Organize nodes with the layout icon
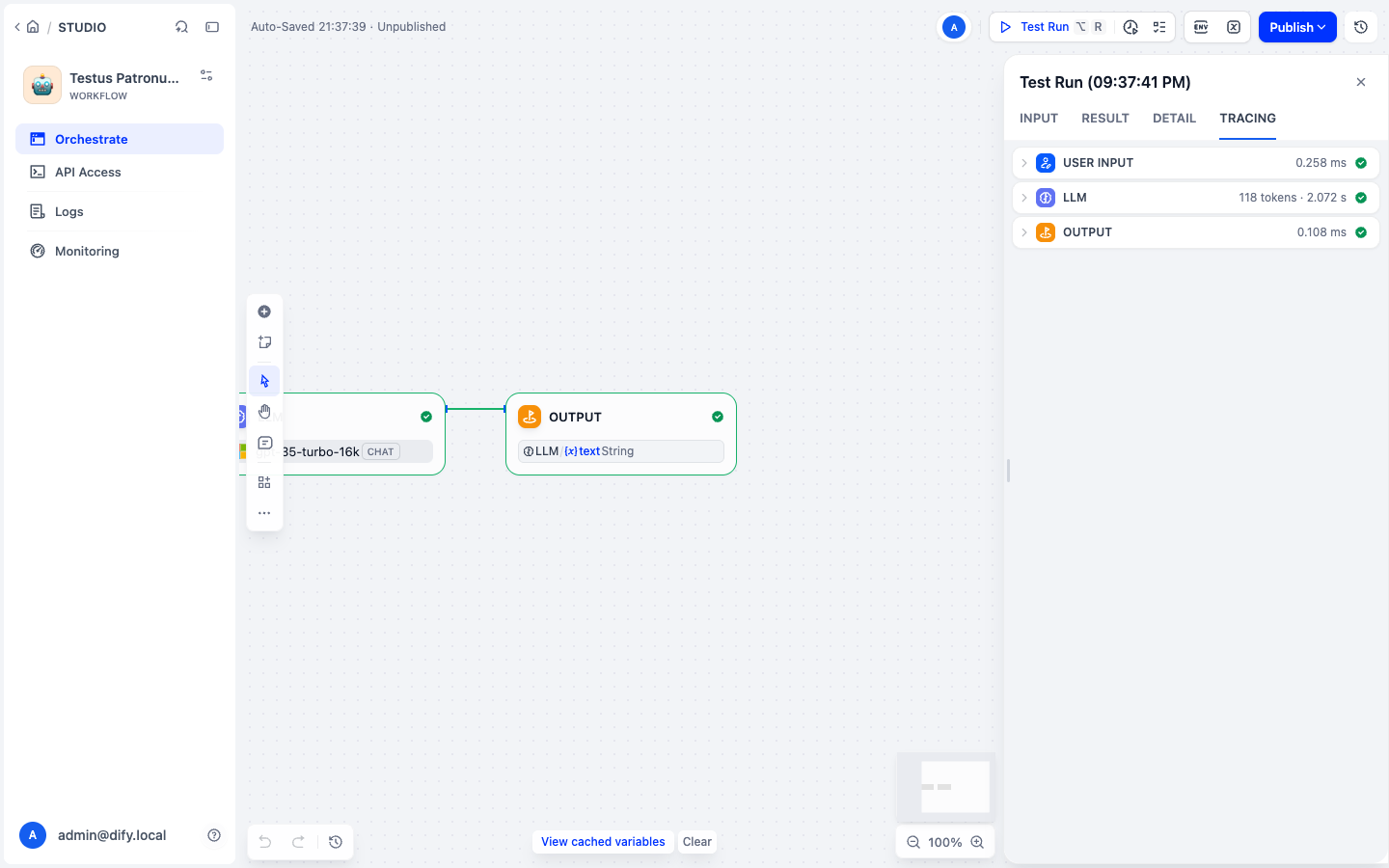 click(264, 482)
